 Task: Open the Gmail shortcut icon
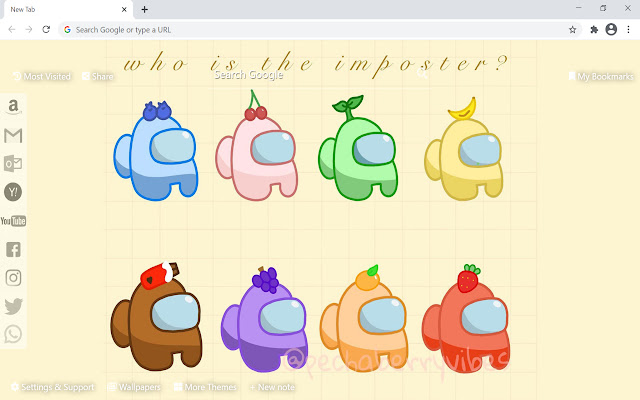click(x=13, y=136)
